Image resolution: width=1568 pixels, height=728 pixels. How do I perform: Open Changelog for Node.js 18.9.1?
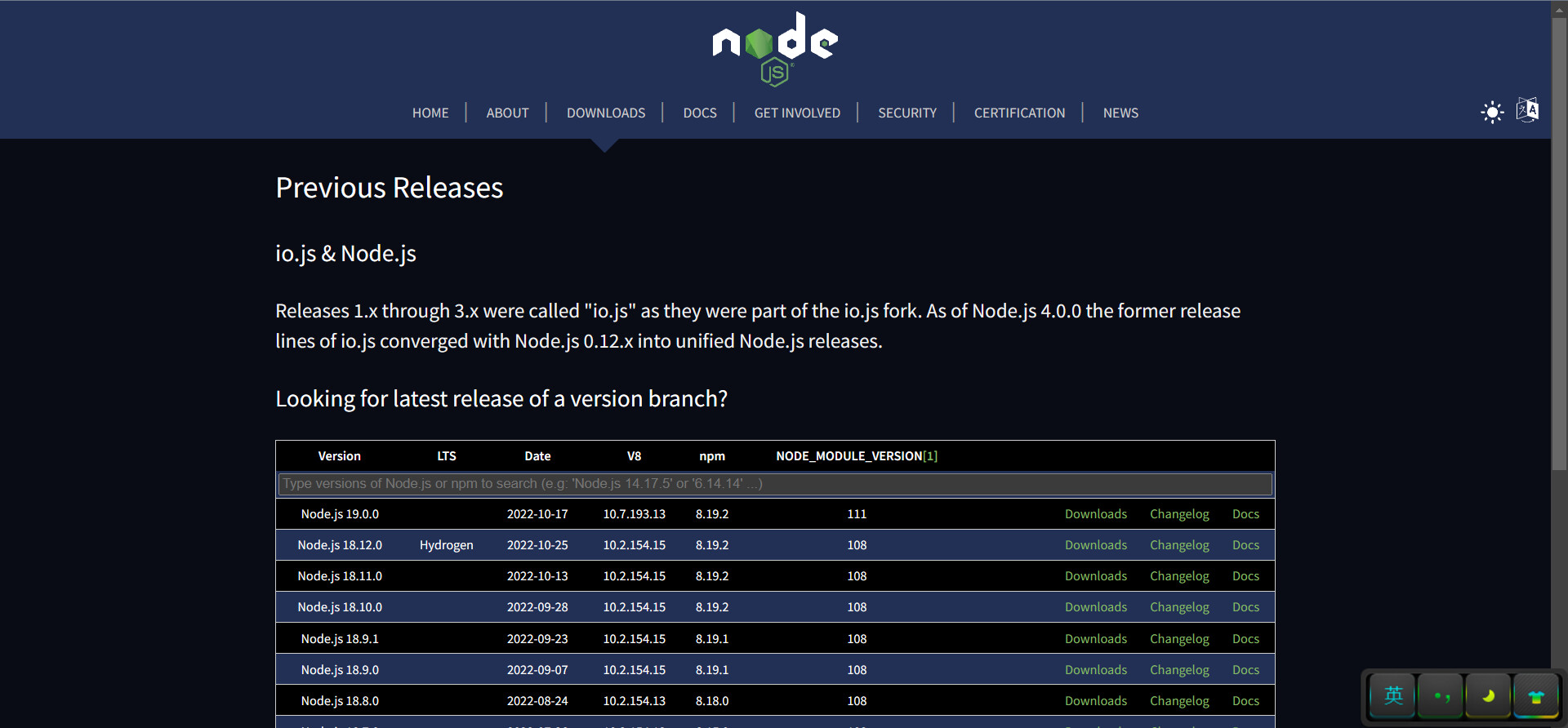tap(1179, 639)
